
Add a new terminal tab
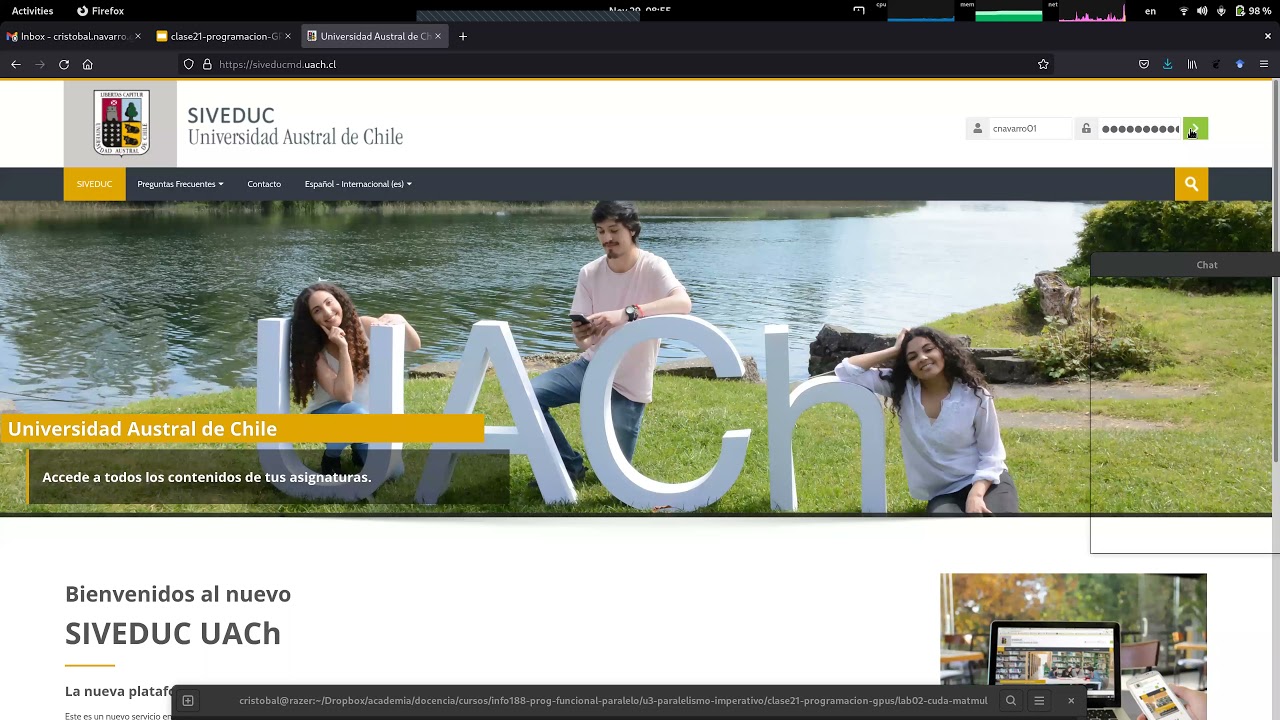(187, 701)
